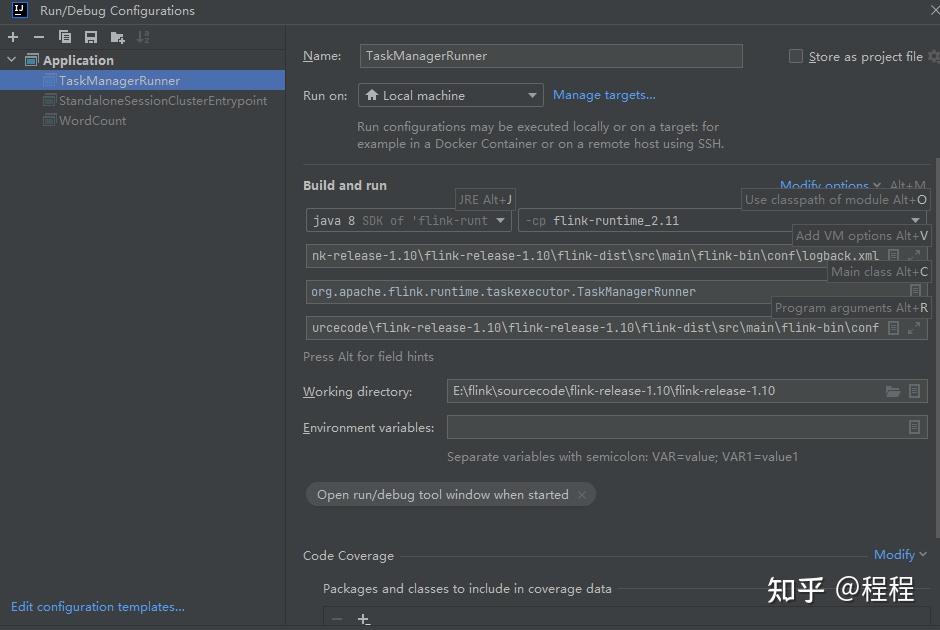Open the java 8 SDK dropdown
This screenshot has width=940, height=630.
[x=408, y=221]
